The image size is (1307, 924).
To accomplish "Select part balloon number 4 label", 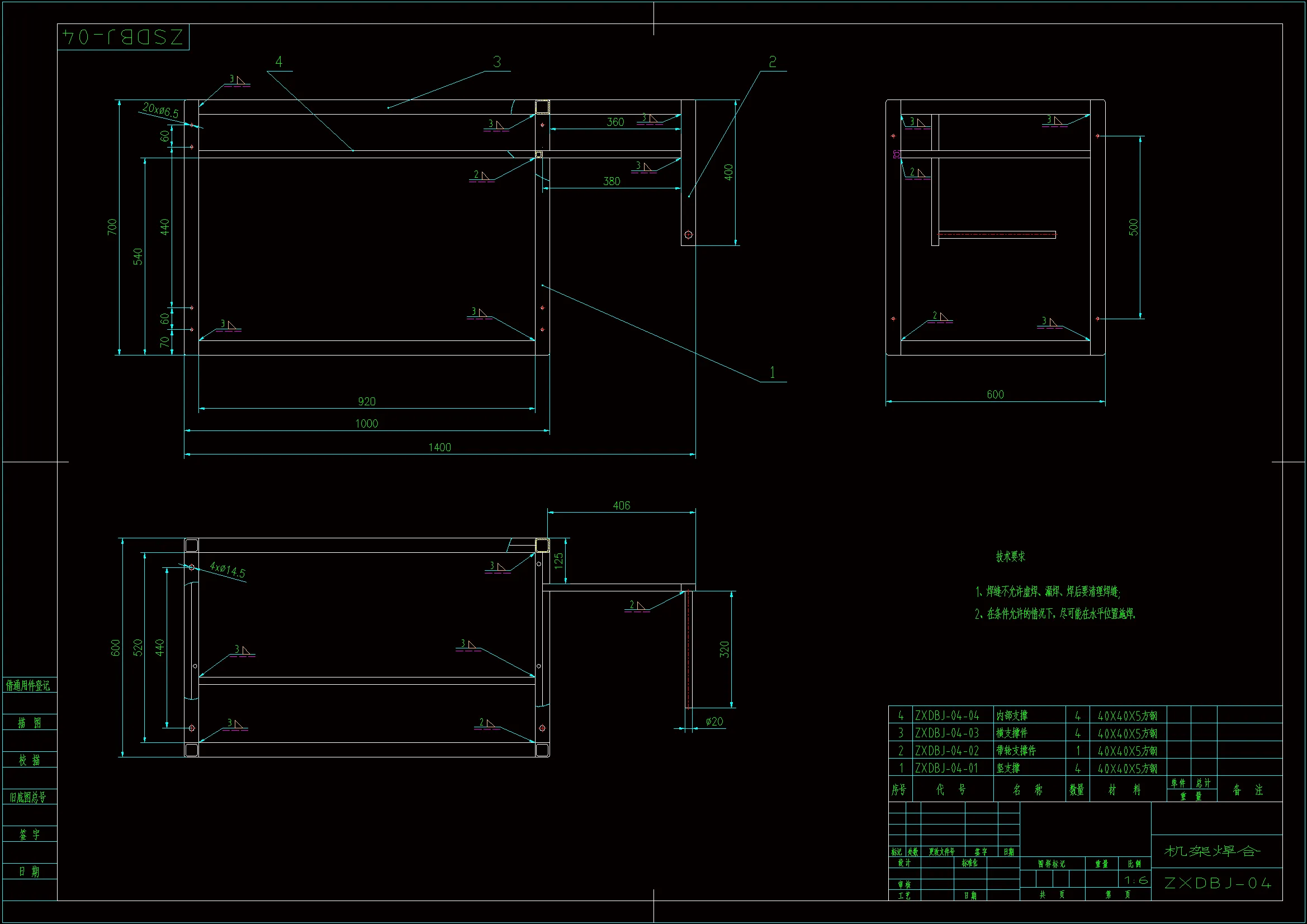I will pos(279,61).
